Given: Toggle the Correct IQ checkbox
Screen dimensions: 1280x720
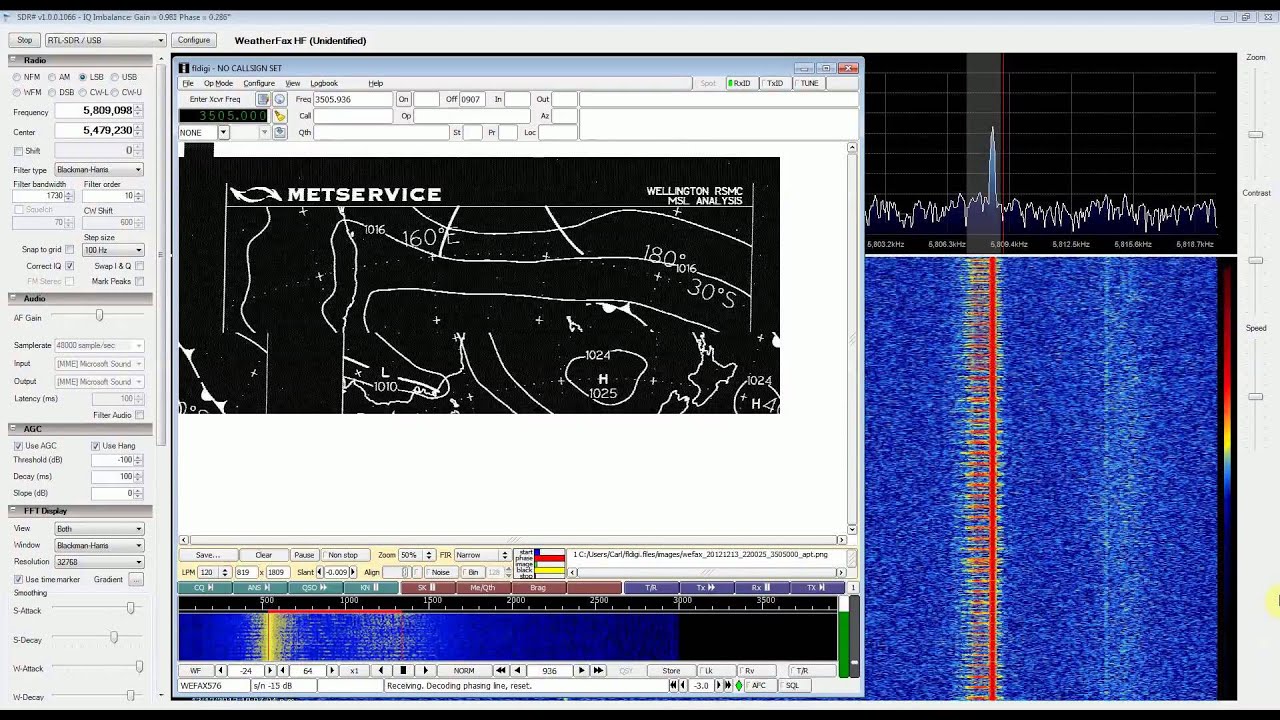Looking at the screenshot, I should coord(70,266).
